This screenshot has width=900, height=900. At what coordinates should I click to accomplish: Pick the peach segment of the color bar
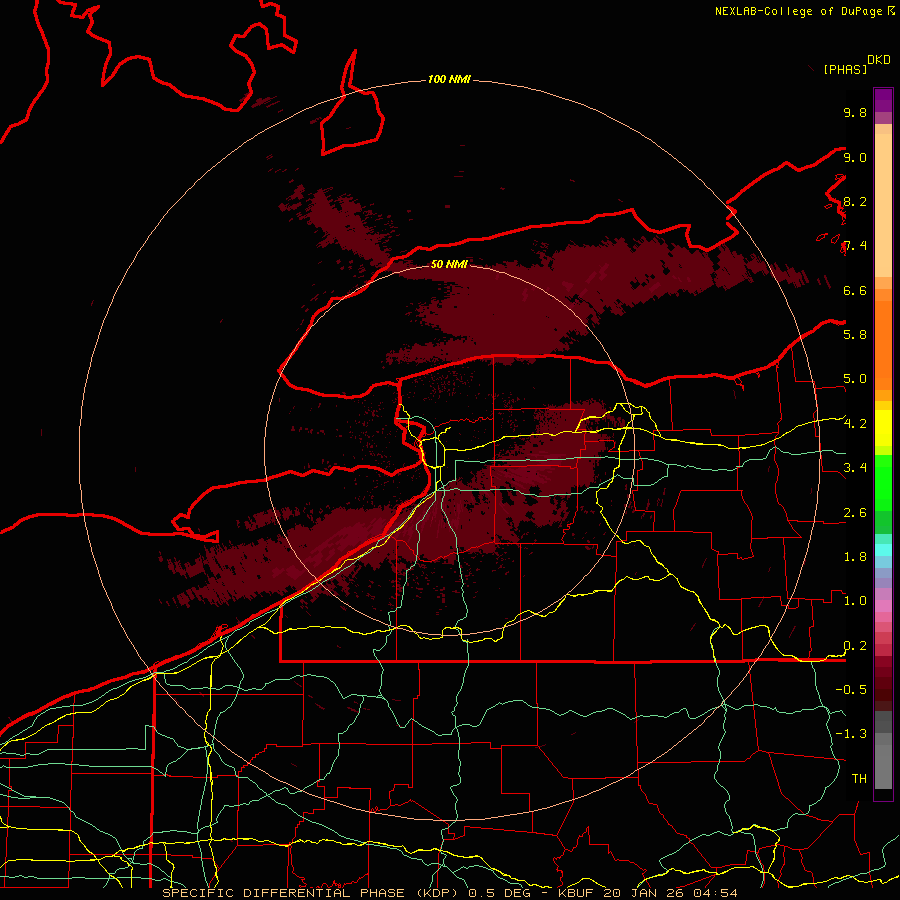pos(883,207)
